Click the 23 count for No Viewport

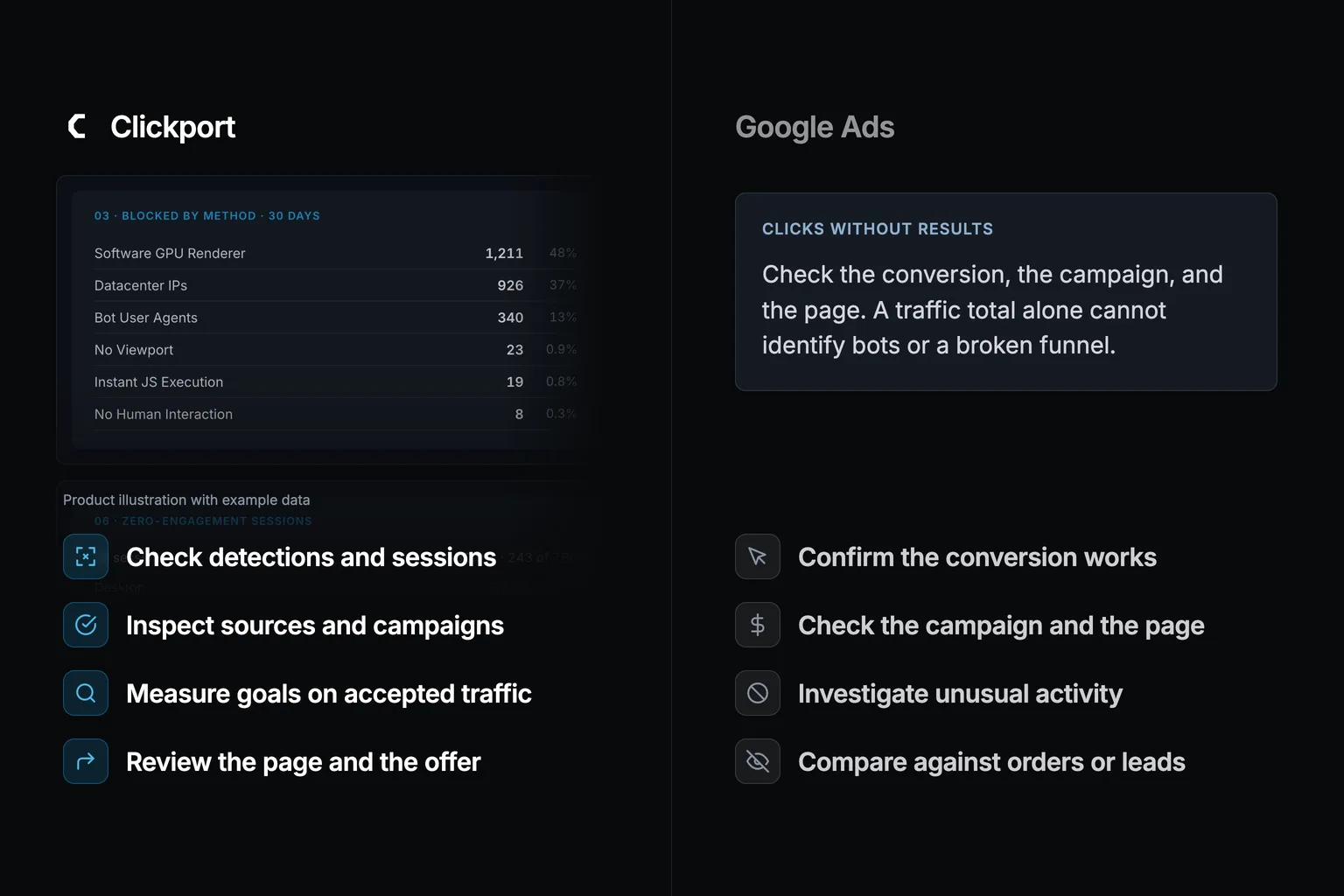tap(514, 350)
